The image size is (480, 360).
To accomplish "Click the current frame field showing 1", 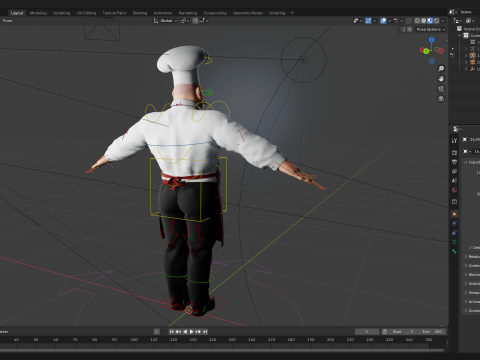I will 367,331.
